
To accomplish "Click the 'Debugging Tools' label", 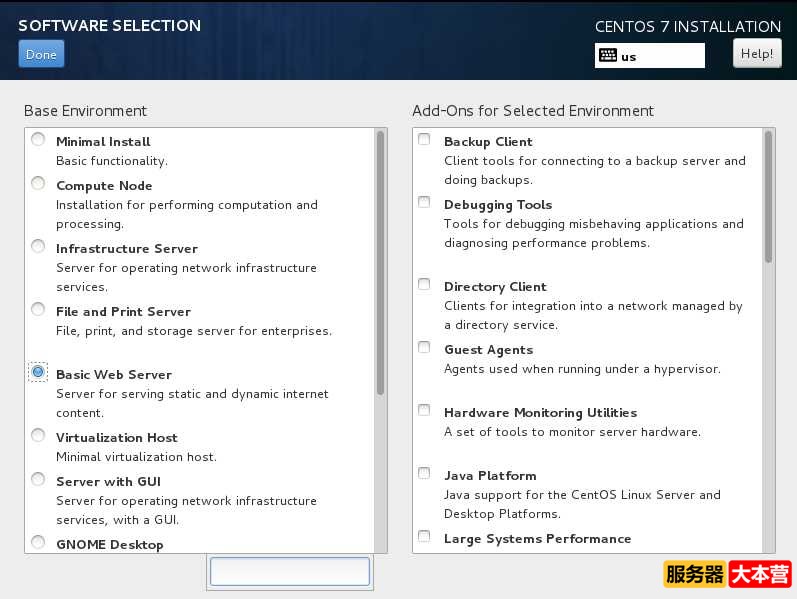I will click(498, 205).
